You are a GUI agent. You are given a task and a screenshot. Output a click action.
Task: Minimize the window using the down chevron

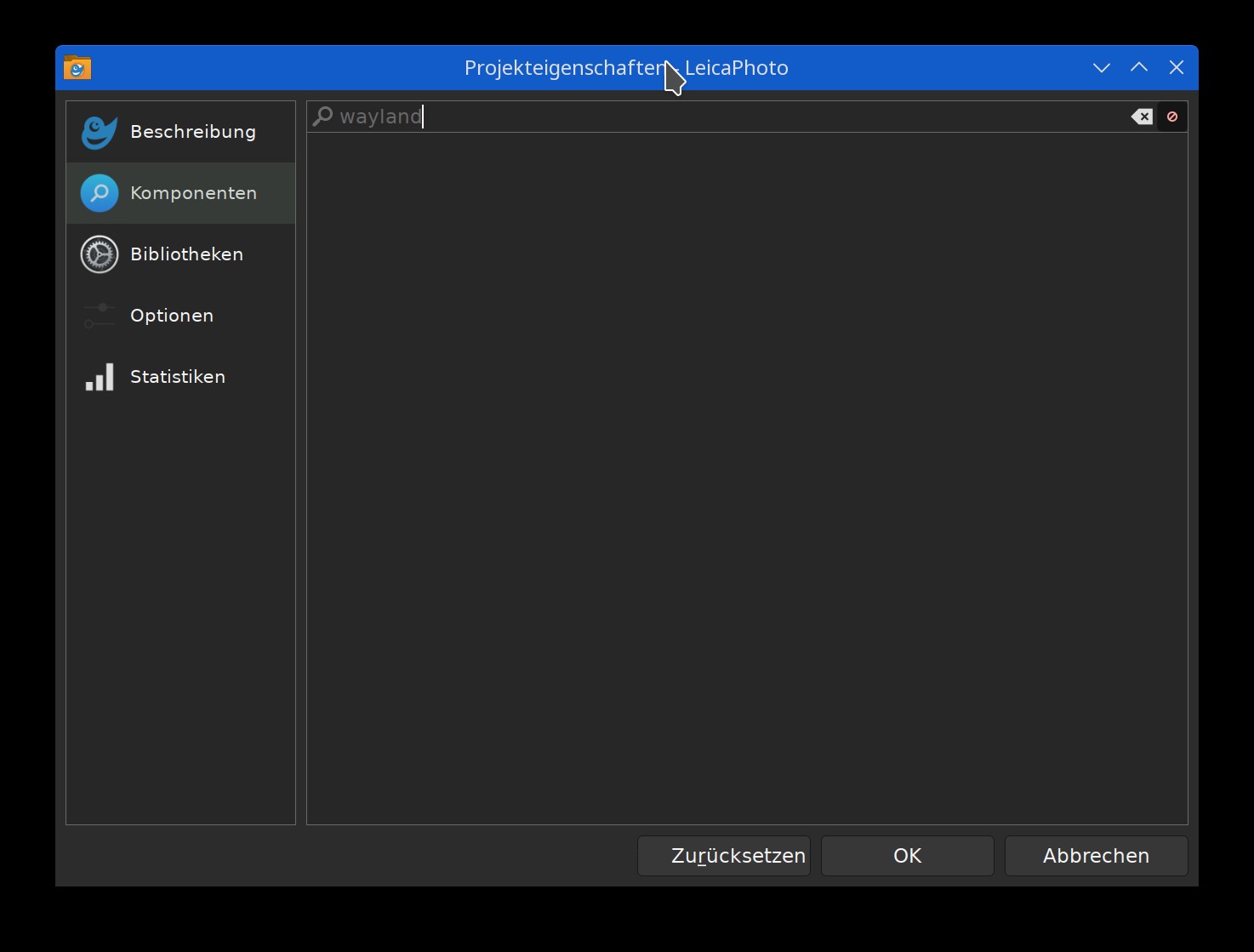point(1102,68)
